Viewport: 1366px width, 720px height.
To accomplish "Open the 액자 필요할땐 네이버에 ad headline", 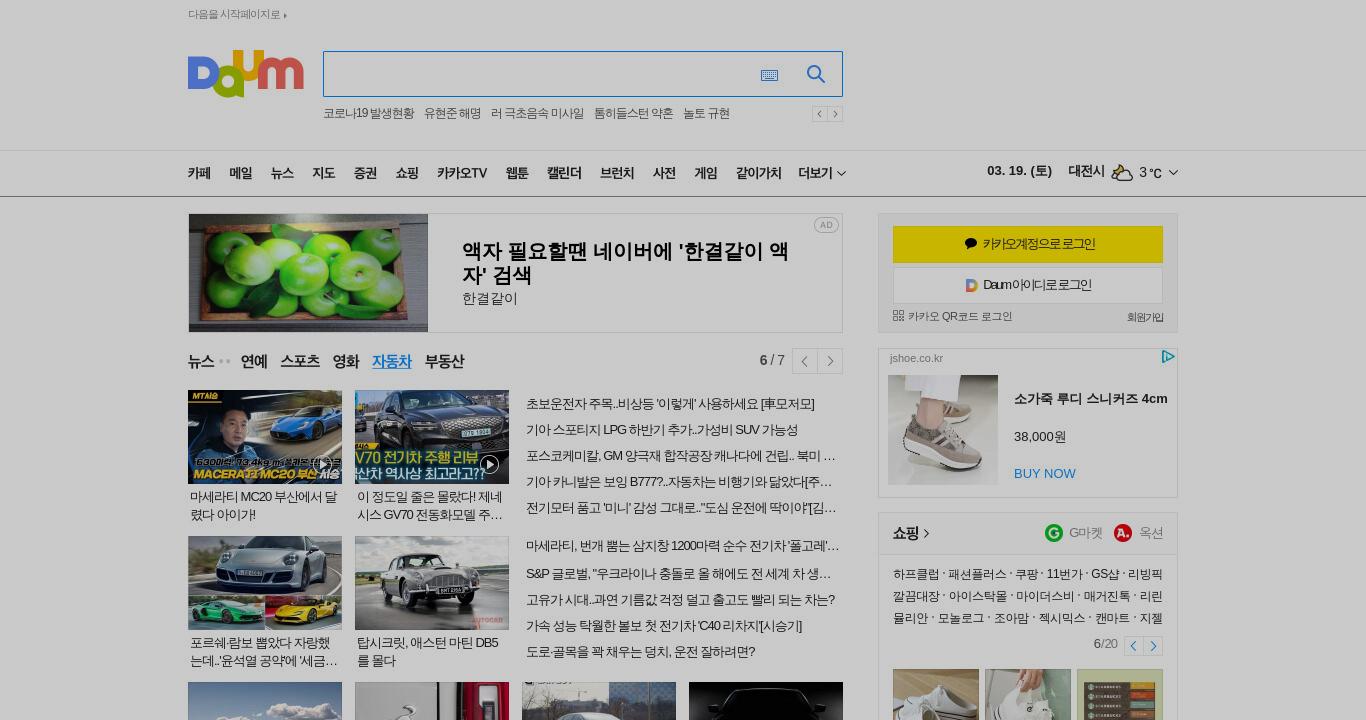I will click(x=625, y=263).
